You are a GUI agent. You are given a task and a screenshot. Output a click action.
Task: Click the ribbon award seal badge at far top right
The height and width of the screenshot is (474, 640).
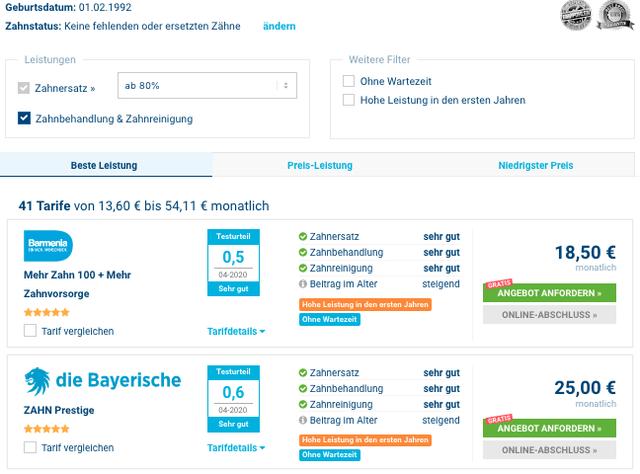[x=616, y=15]
